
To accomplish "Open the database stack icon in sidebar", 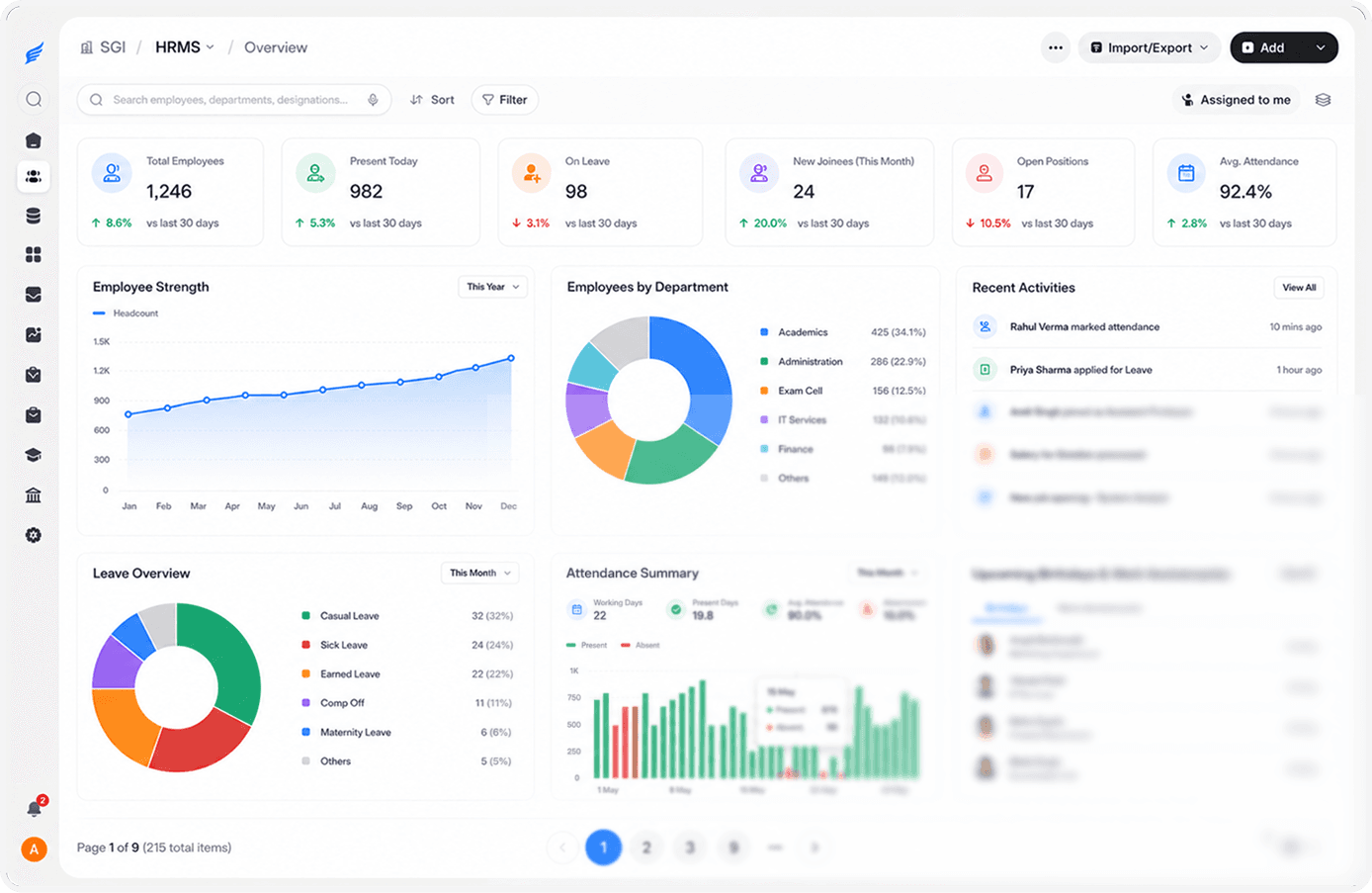I will (34, 216).
